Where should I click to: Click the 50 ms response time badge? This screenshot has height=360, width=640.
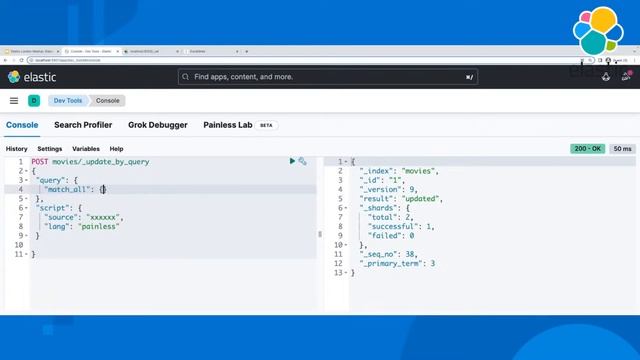622,149
